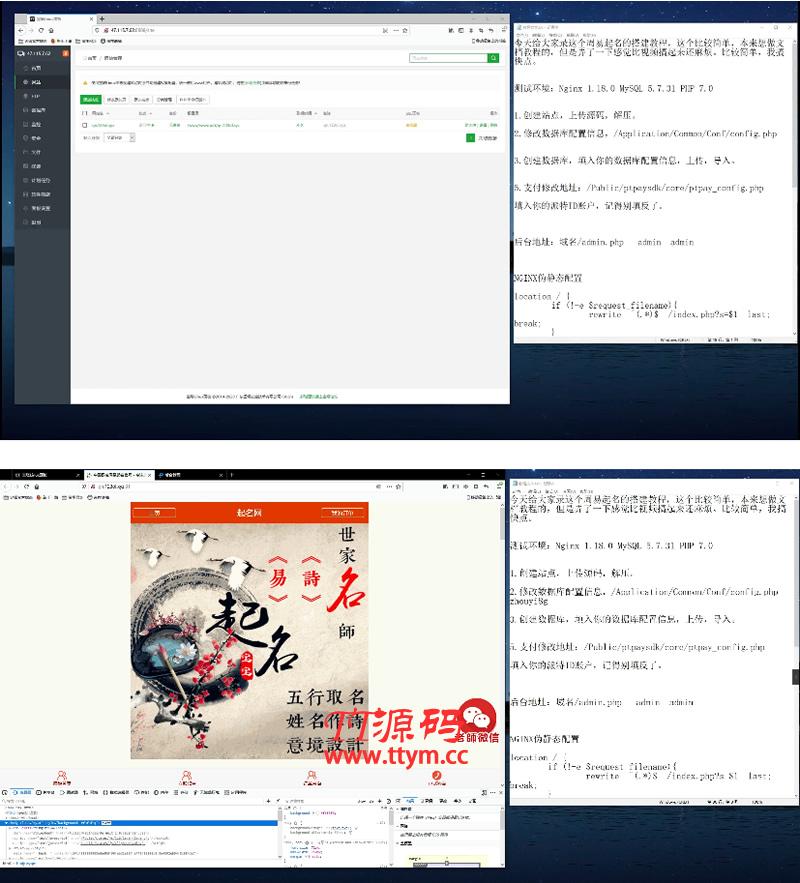Image resolution: width=800 pixels, height=883 pixels.
Task: Click the back arrow in the BT panel browser
Action: 21,30
